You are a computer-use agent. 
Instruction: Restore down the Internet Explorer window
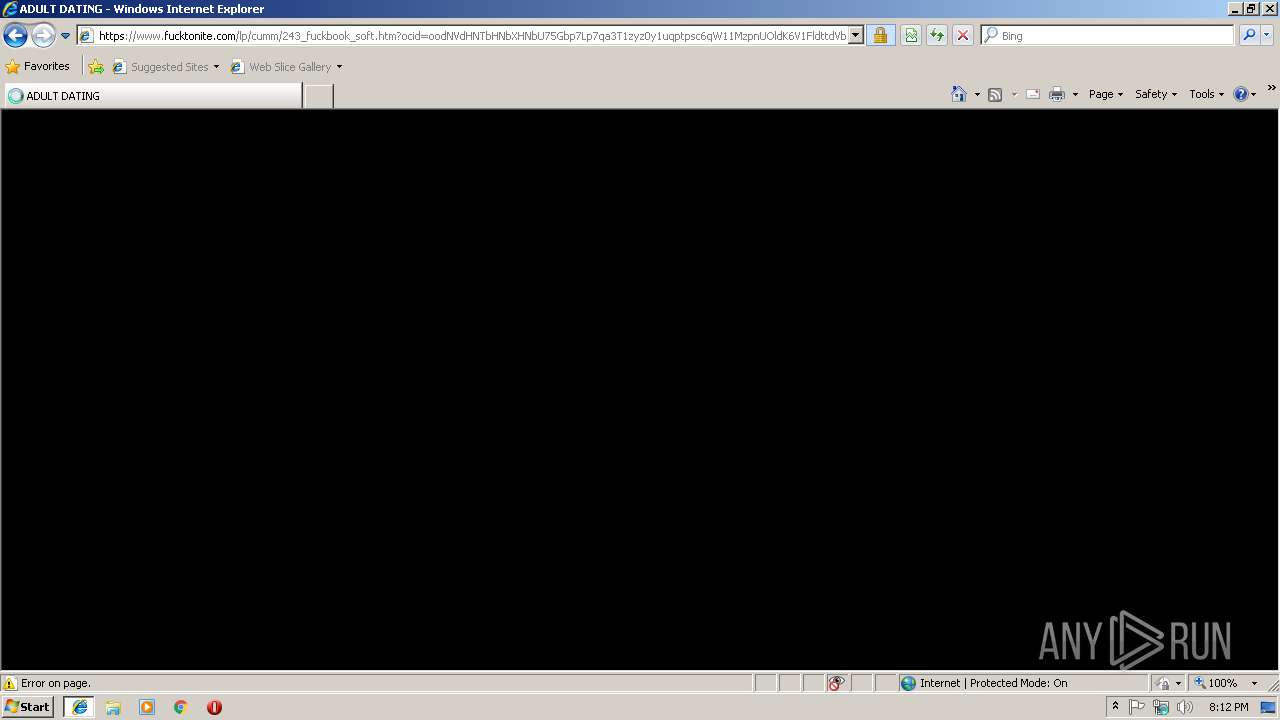pyautogui.click(x=1251, y=8)
